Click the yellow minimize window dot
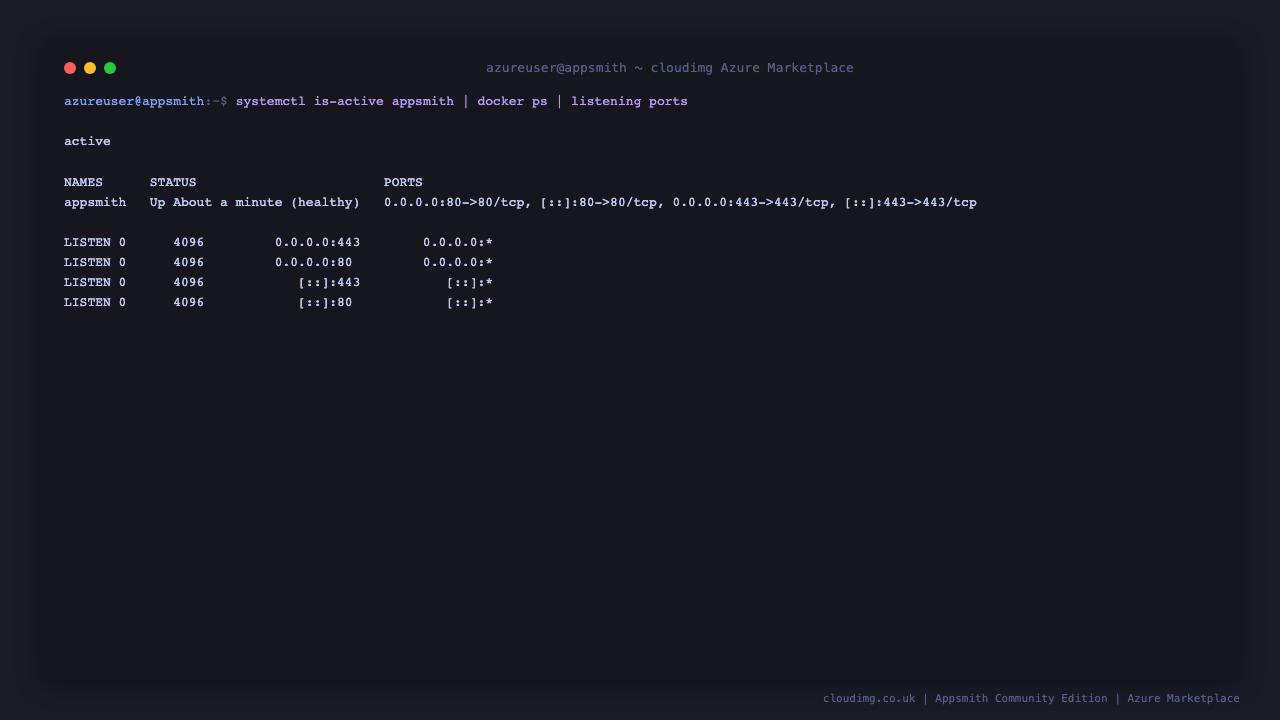 coord(90,68)
